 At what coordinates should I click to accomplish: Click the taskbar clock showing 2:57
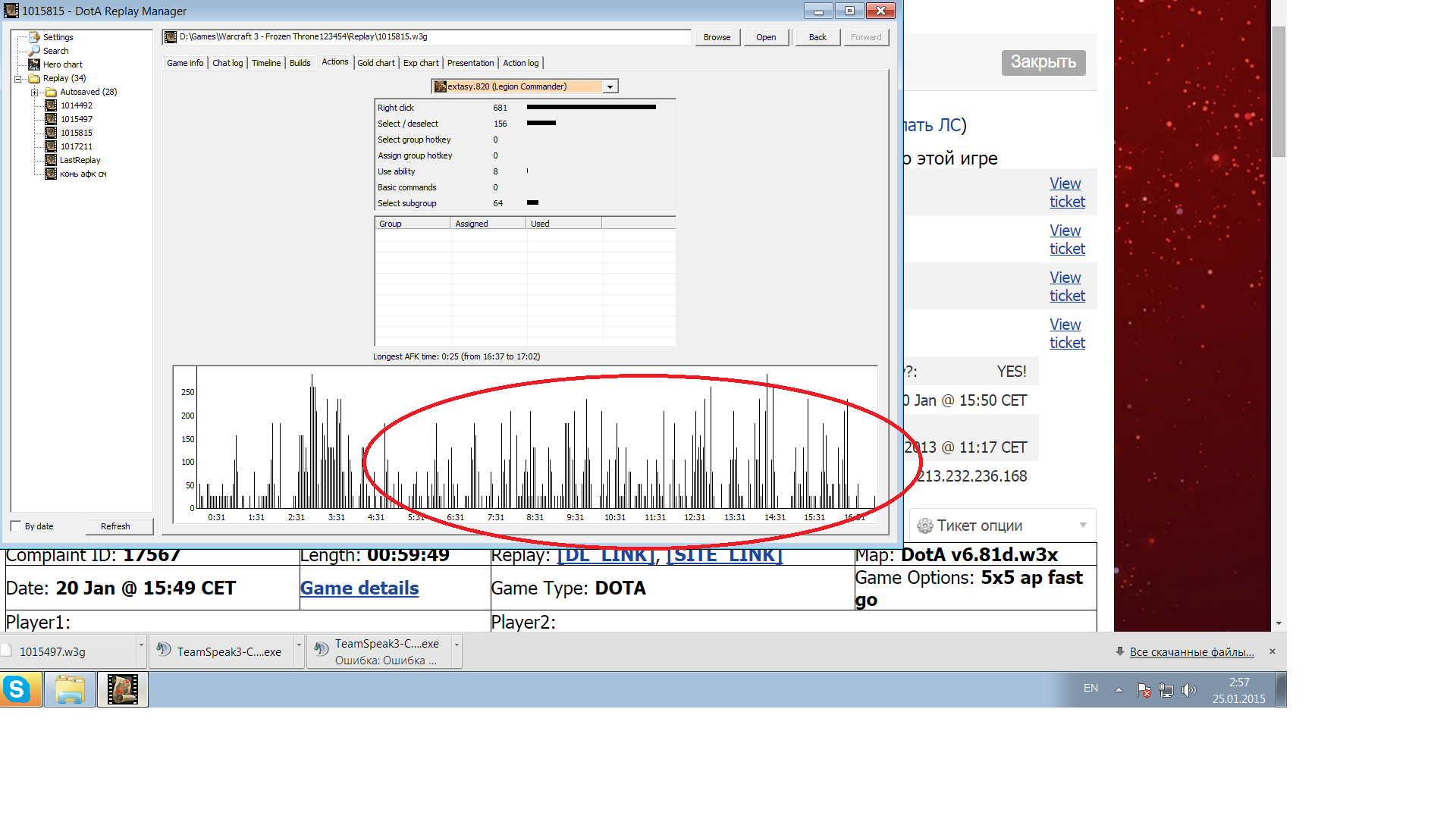(x=1239, y=690)
